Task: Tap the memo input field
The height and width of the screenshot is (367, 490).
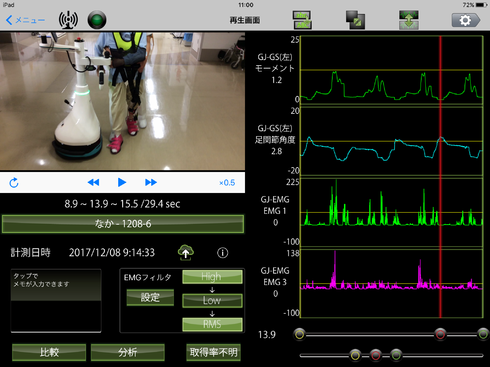Action: pyautogui.click(x=56, y=301)
